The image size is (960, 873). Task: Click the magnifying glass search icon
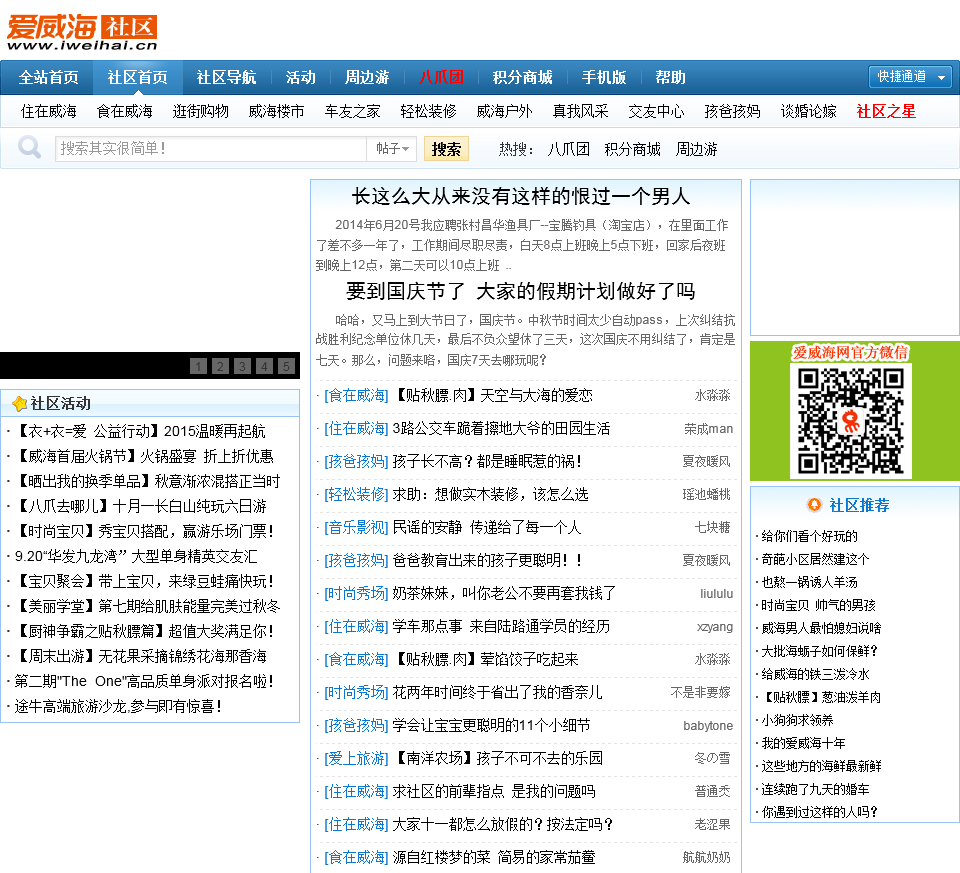coord(30,148)
